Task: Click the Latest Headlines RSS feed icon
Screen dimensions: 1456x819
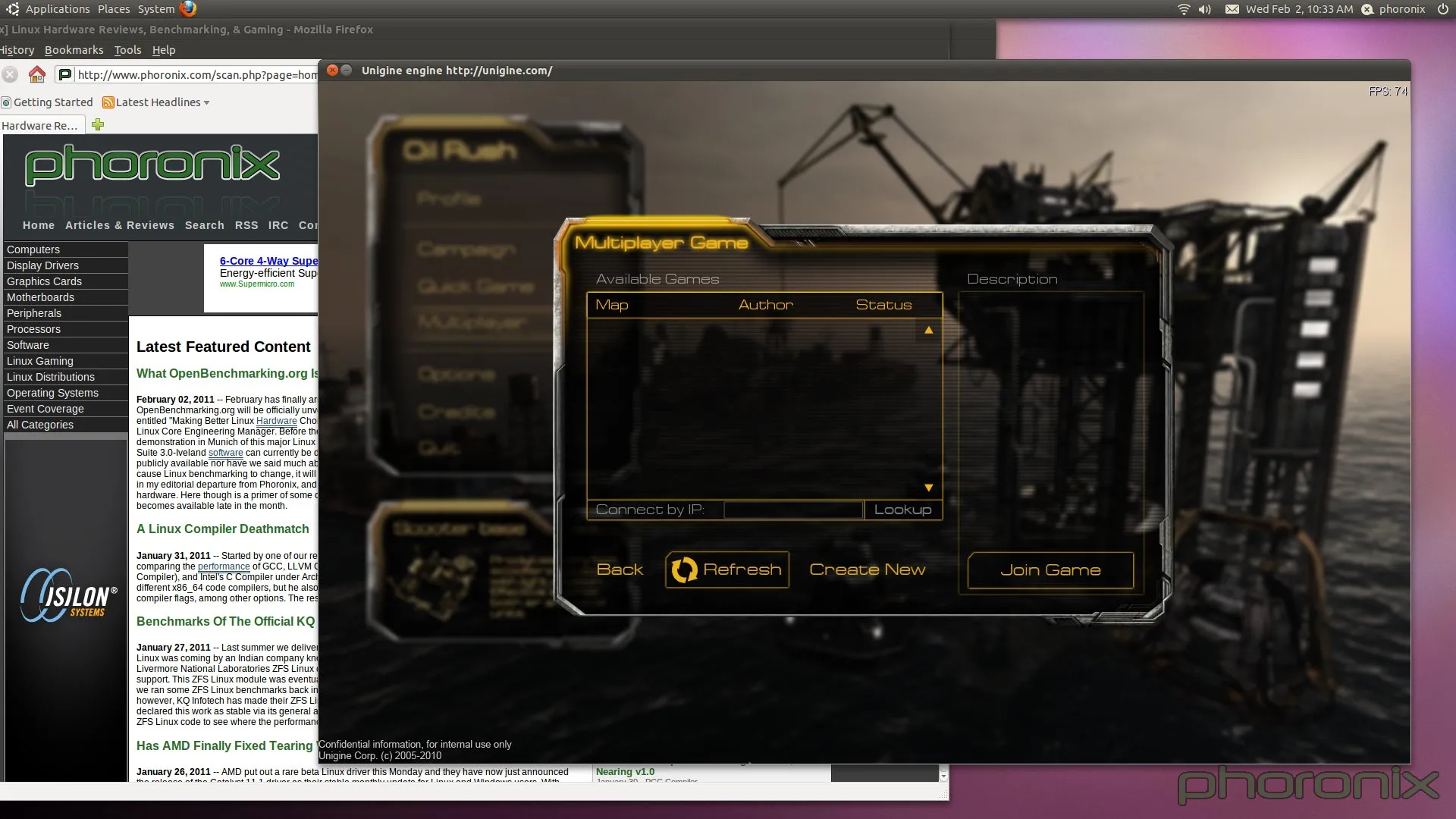Action: 108,102
